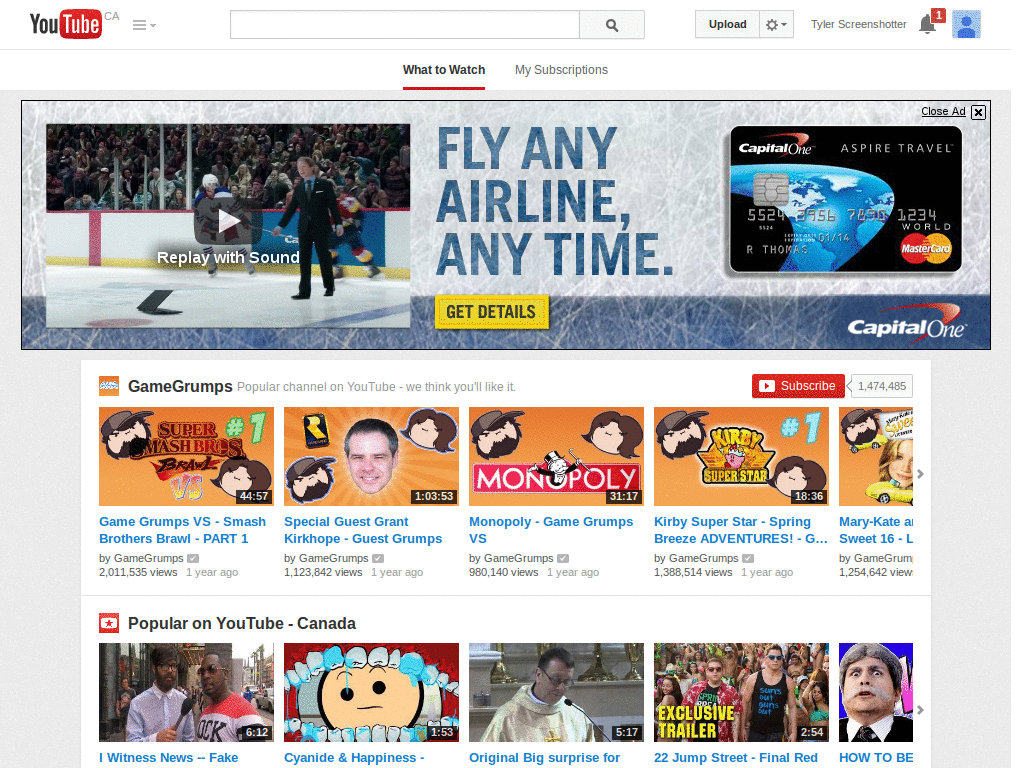Viewport: 1024px width, 768px height.
Task: Open the gear settings dropdown
Action: (x=776, y=24)
